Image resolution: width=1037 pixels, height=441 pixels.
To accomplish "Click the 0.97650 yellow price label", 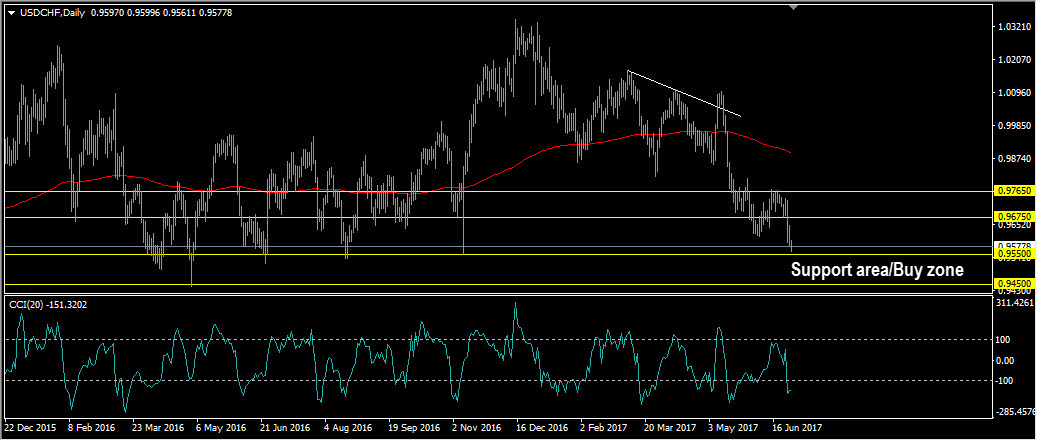I will point(1013,191).
